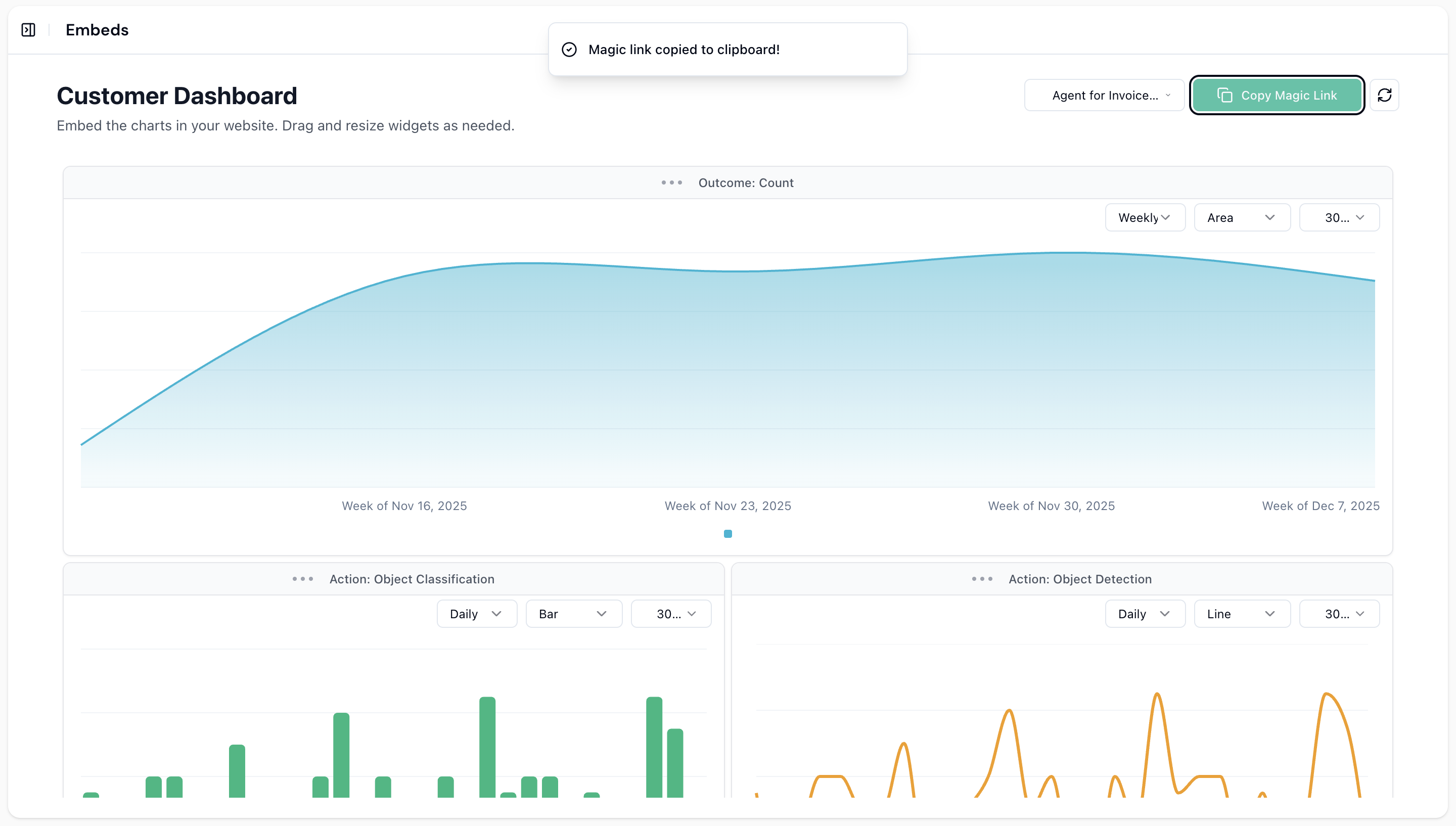Click the blue legend marker under the area chart
Screen dimensions: 1456x826
coord(727,534)
